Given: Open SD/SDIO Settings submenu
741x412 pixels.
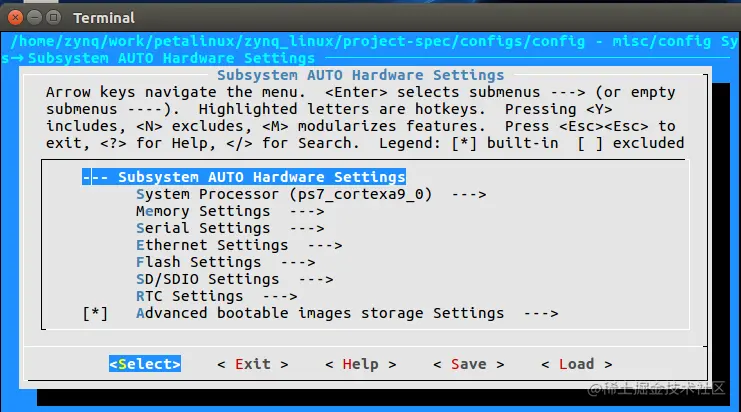Looking at the screenshot, I should [x=234, y=279].
